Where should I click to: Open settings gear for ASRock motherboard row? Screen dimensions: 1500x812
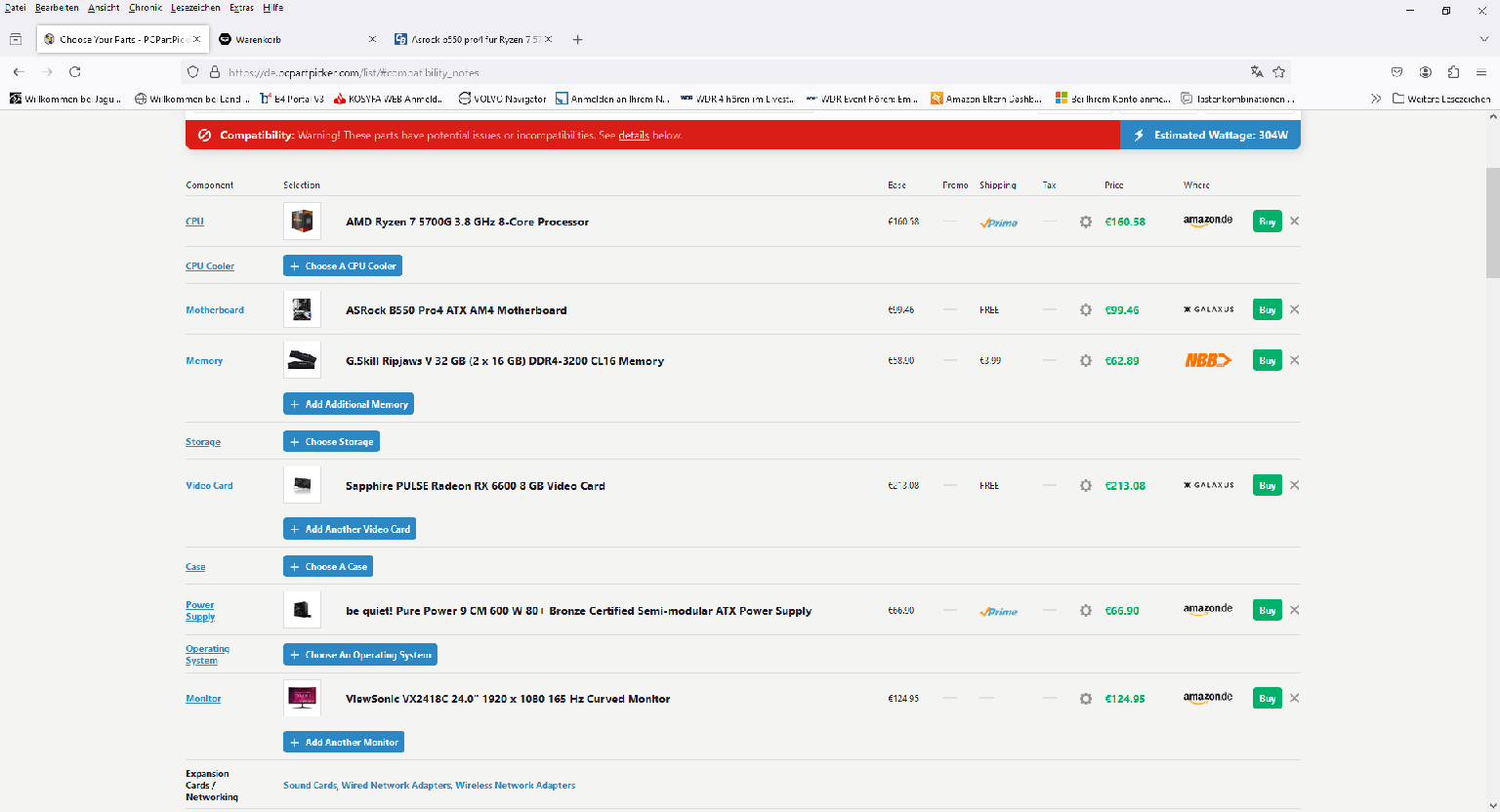1085,309
